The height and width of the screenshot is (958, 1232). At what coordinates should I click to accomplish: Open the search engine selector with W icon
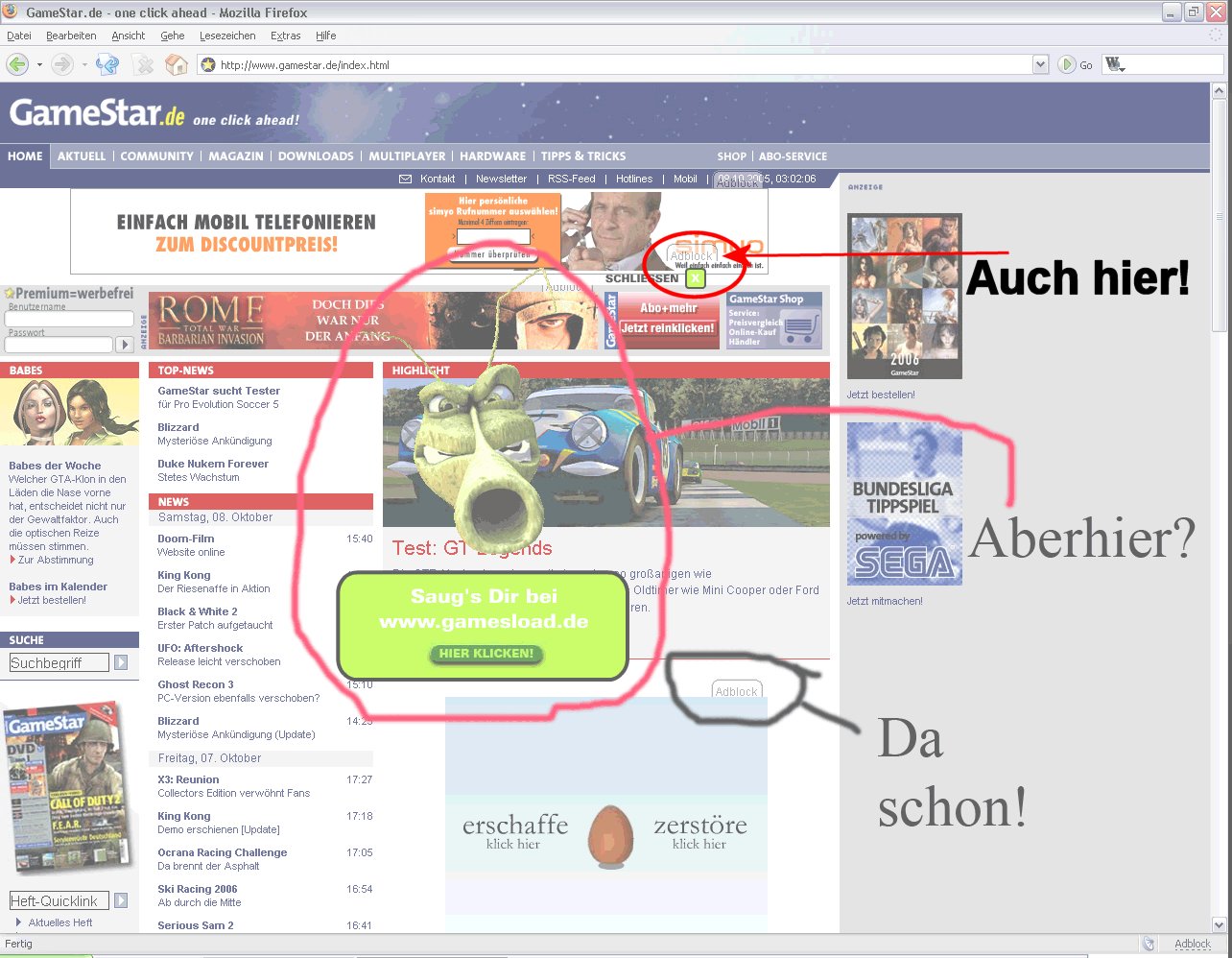point(1115,65)
